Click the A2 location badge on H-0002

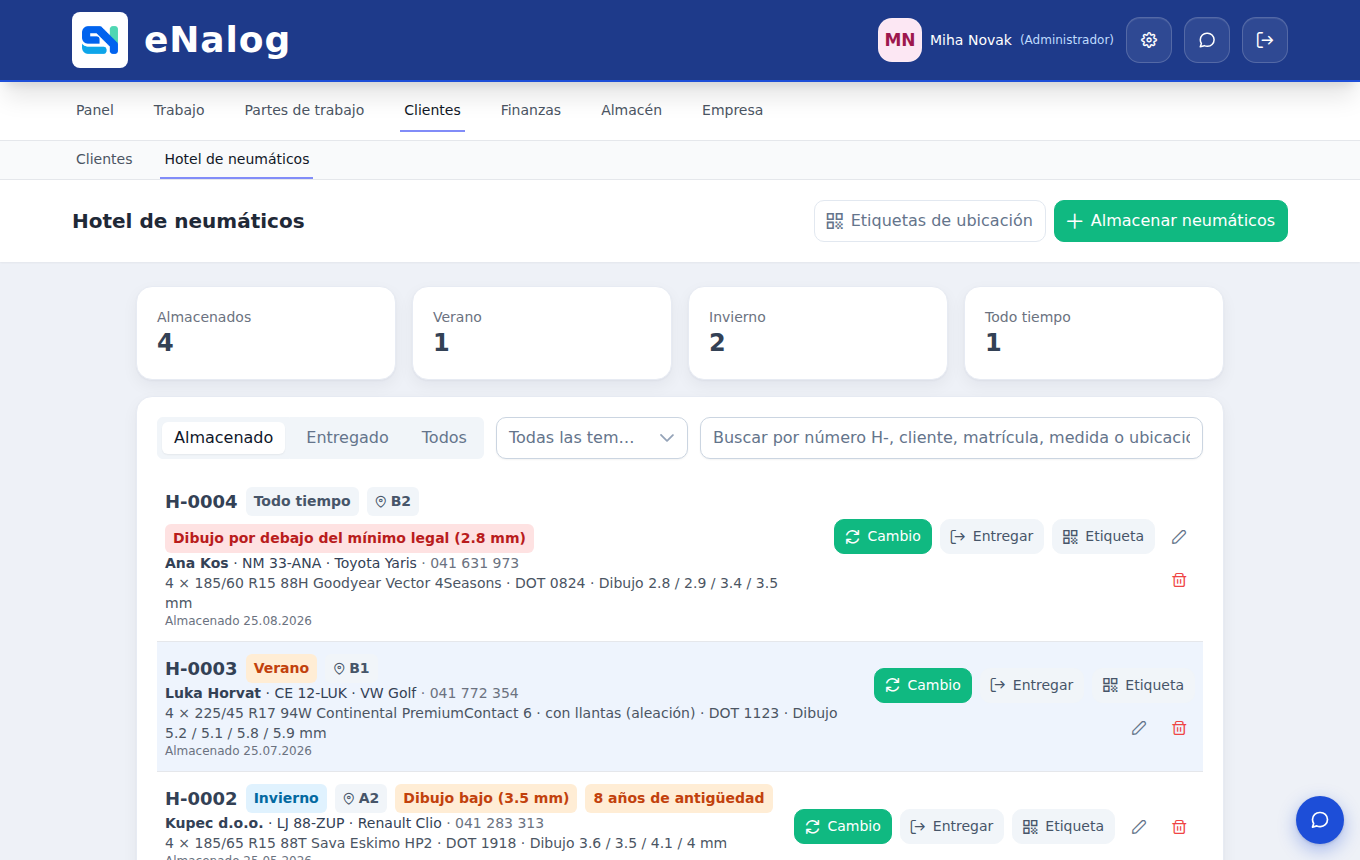pos(361,798)
